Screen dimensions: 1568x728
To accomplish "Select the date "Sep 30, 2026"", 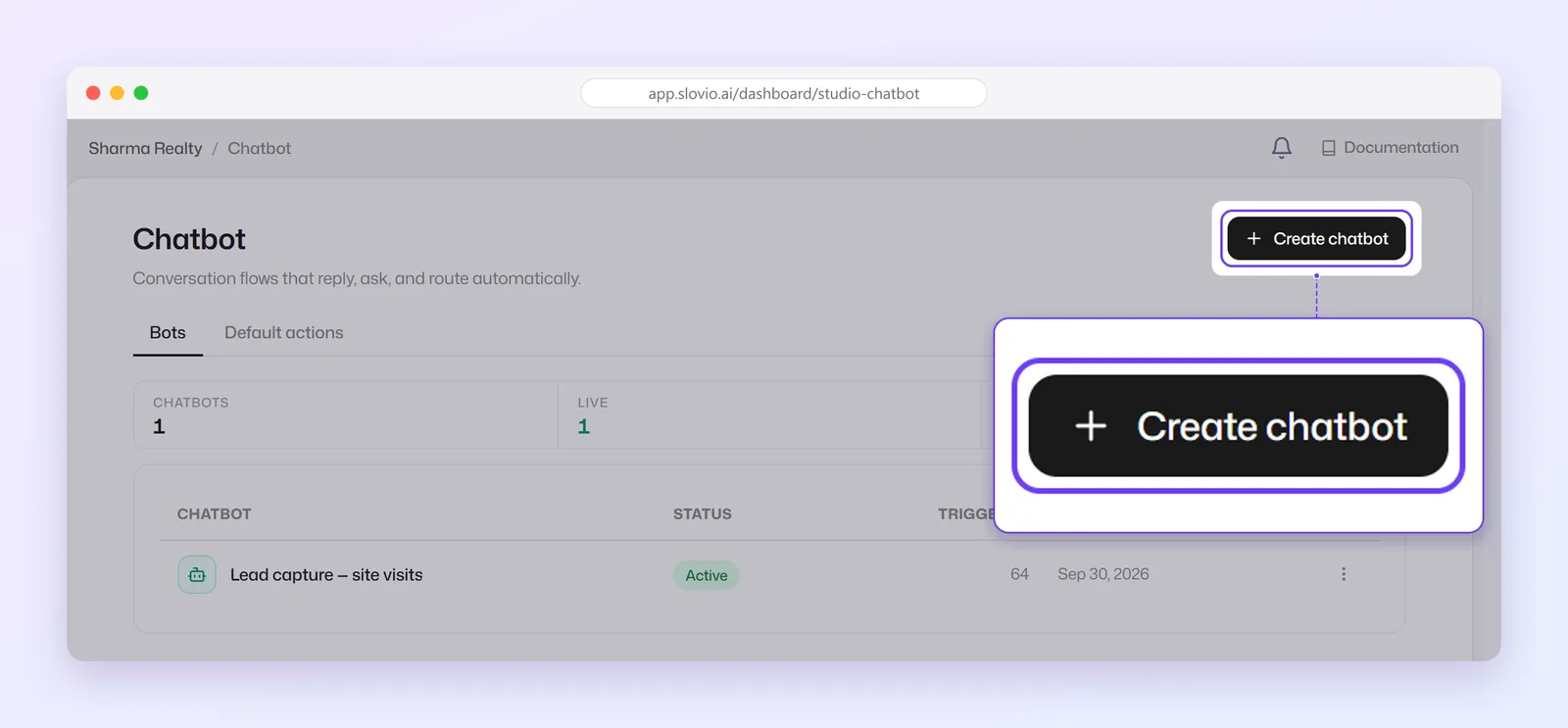I will pos(1103,574).
